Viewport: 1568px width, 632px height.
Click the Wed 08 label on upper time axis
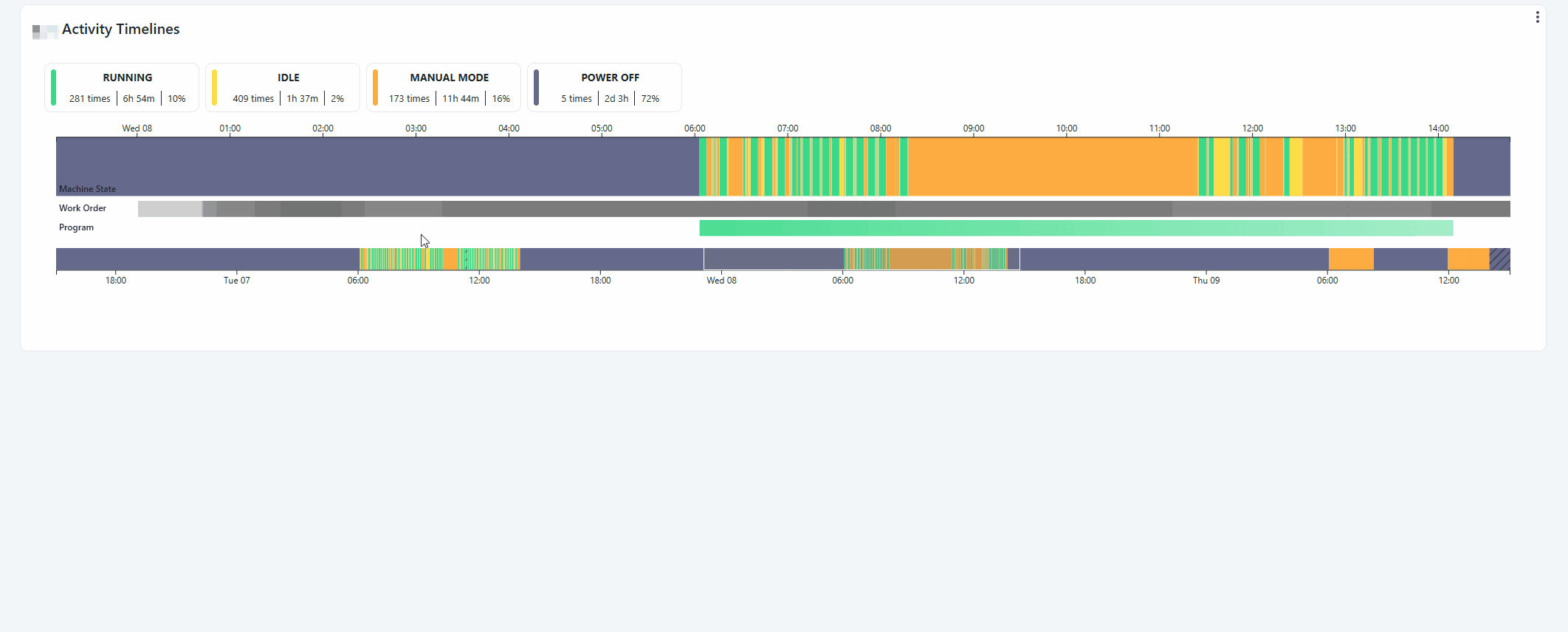pyautogui.click(x=137, y=128)
